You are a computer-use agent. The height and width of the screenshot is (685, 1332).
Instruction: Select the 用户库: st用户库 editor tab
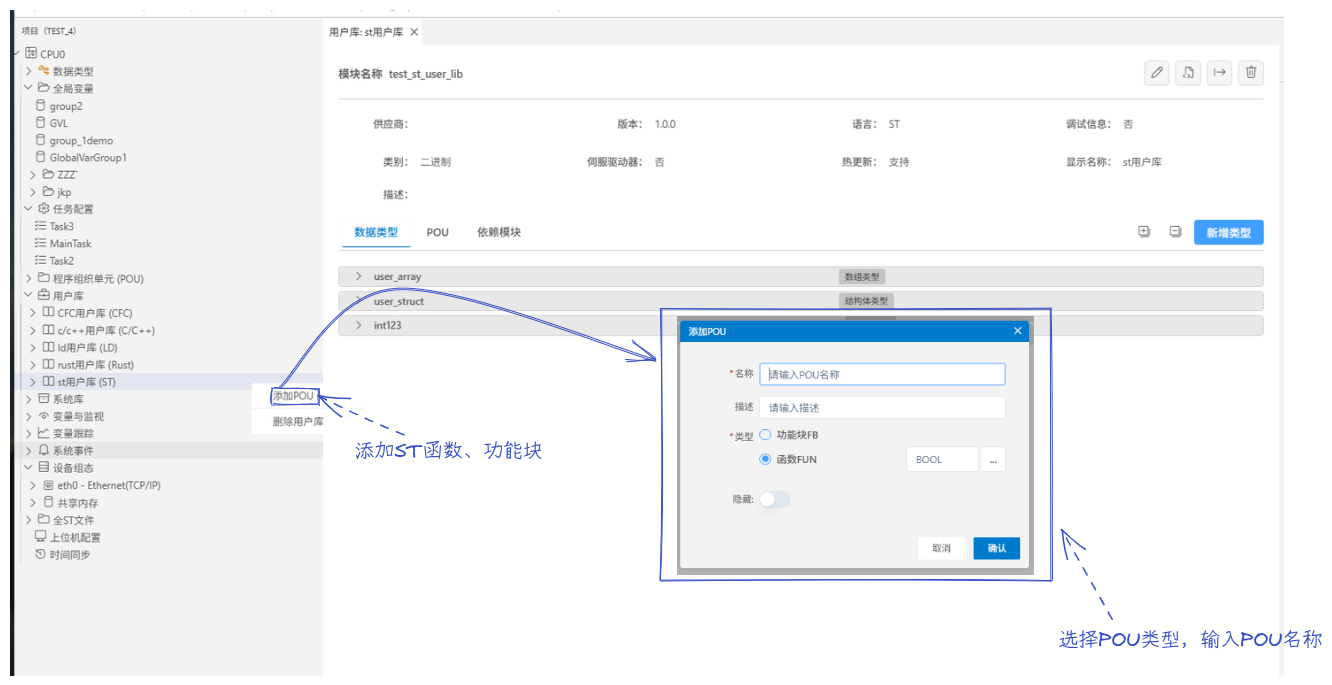pyautogui.click(x=366, y=32)
